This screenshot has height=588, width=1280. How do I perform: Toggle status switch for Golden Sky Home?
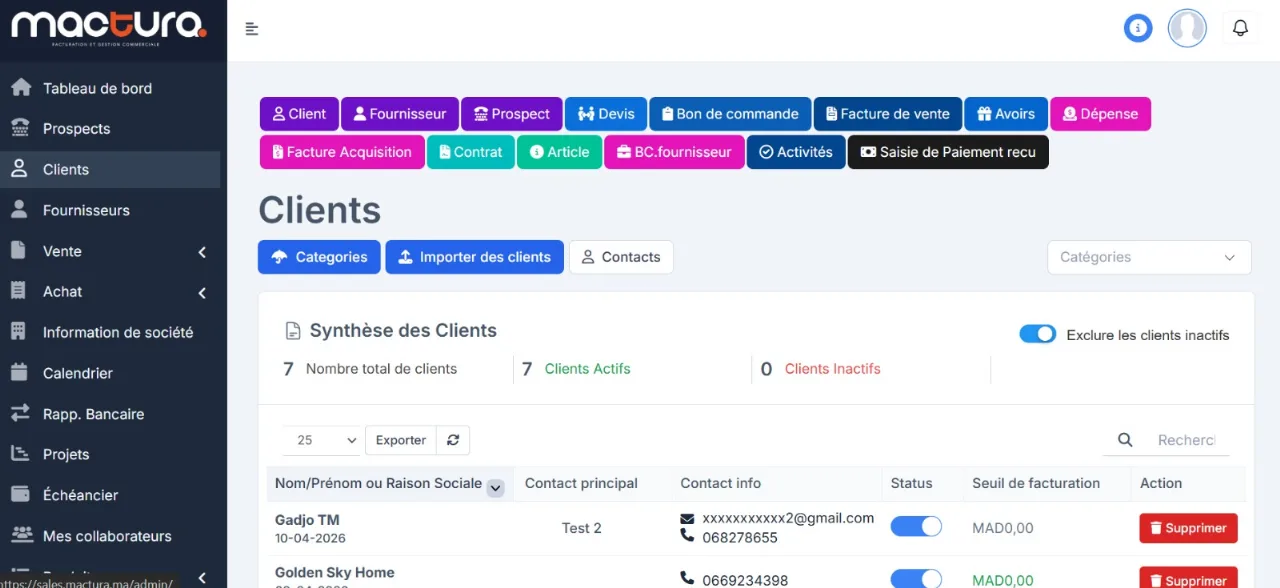916,579
